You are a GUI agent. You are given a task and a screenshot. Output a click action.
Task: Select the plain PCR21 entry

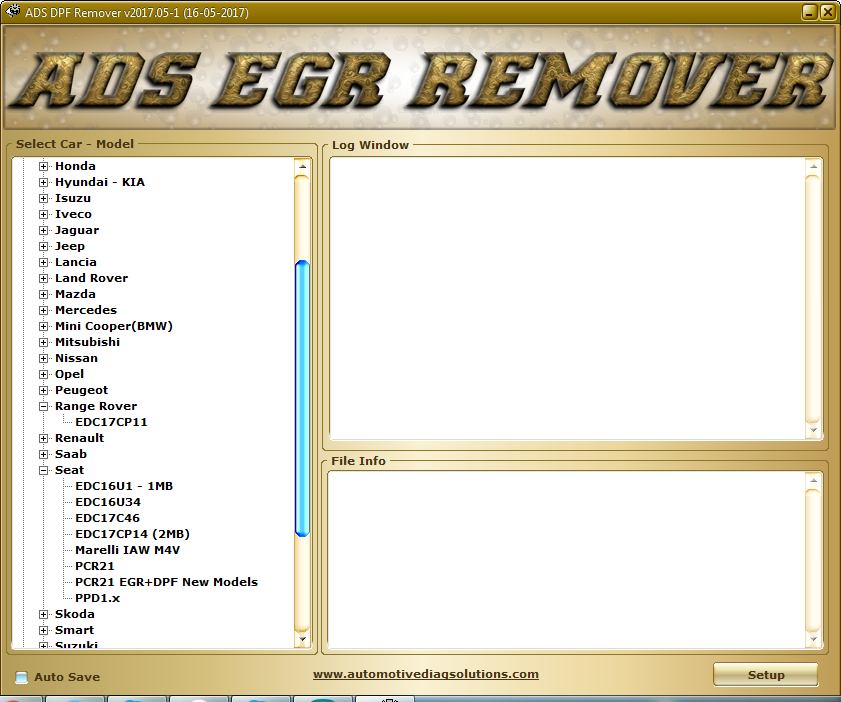94,566
